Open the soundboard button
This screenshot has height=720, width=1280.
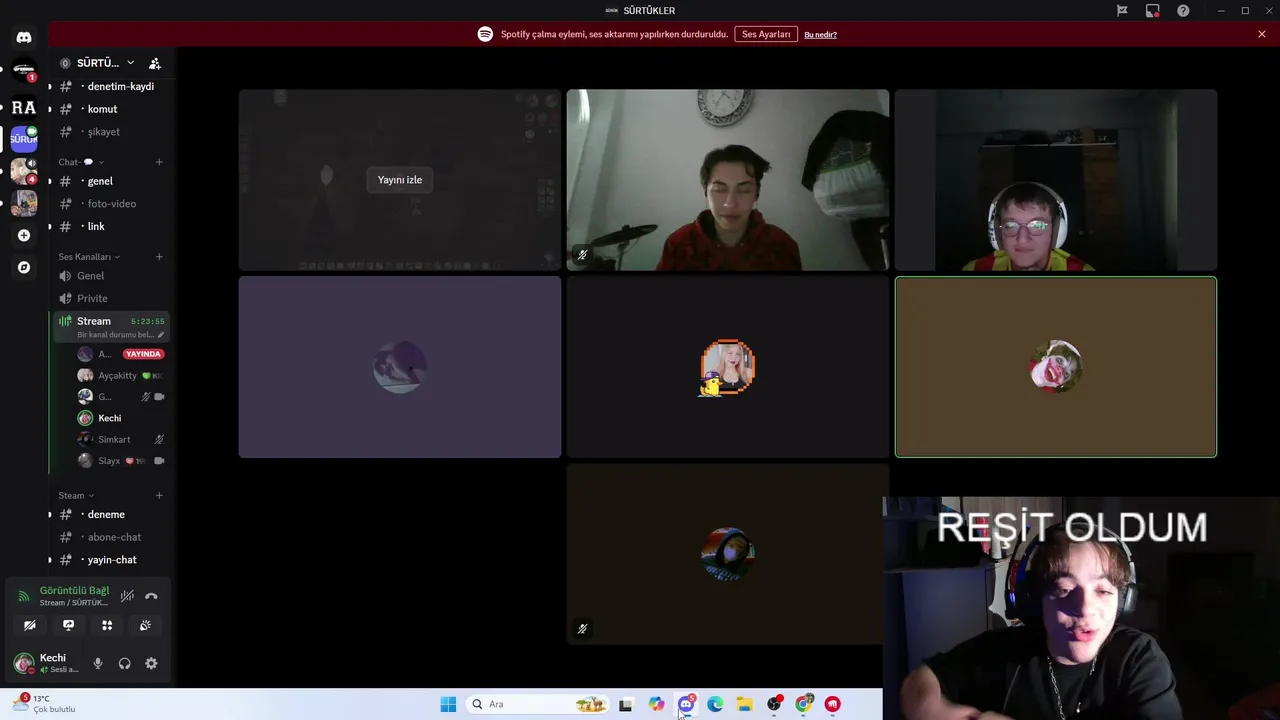click(x=145, y=625)
